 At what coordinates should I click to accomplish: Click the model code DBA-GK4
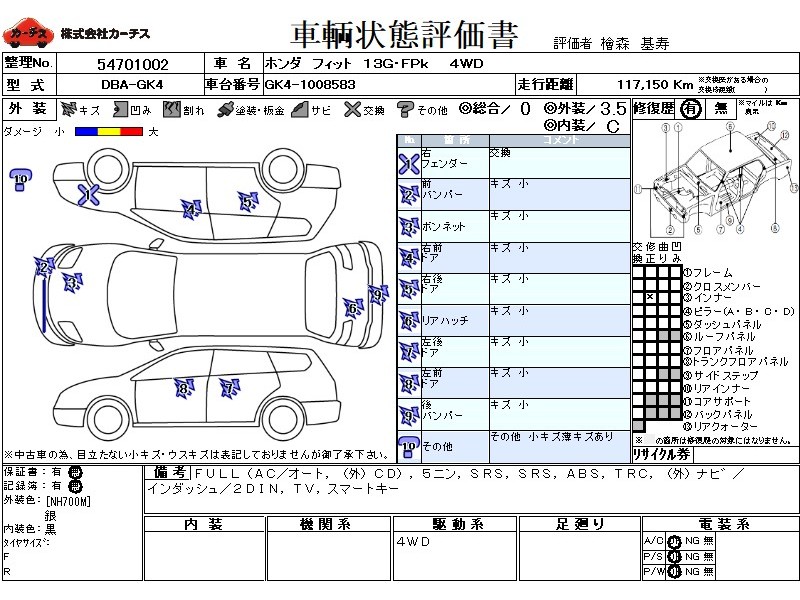(132, 85)
